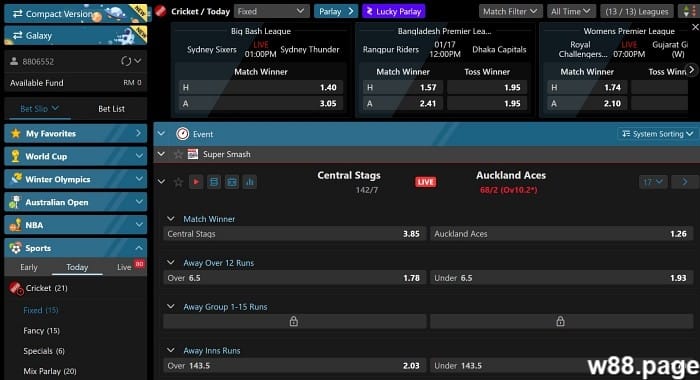
Task: Click the My Favorites star icon
Action: (16, 134)
